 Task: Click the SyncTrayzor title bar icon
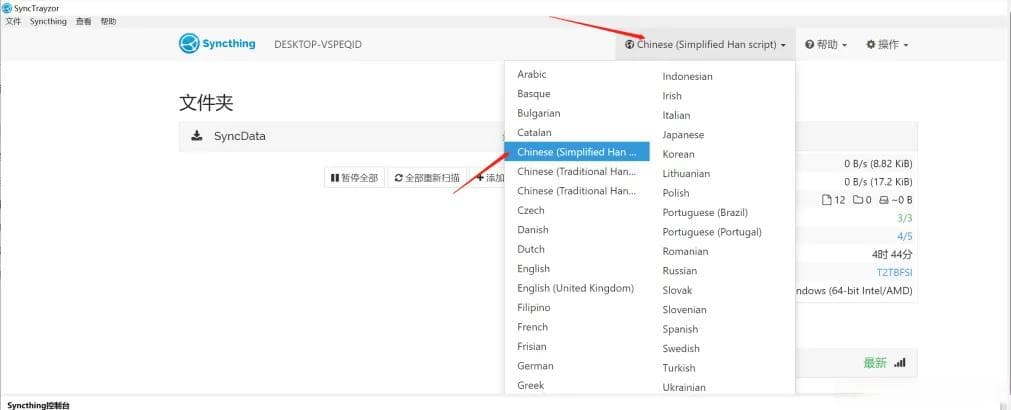(7, 8)
